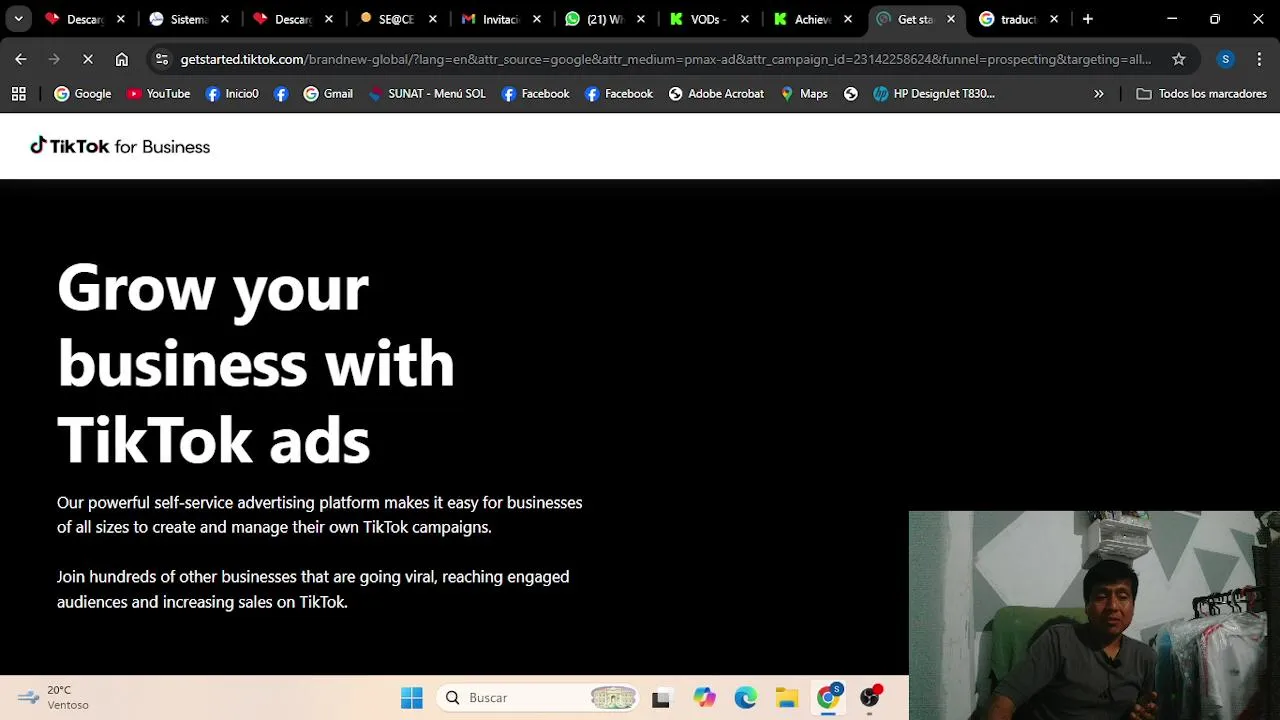Open the Gmail bookmark
Viewport: 1280px width, 720px height.
click(328, 93)
